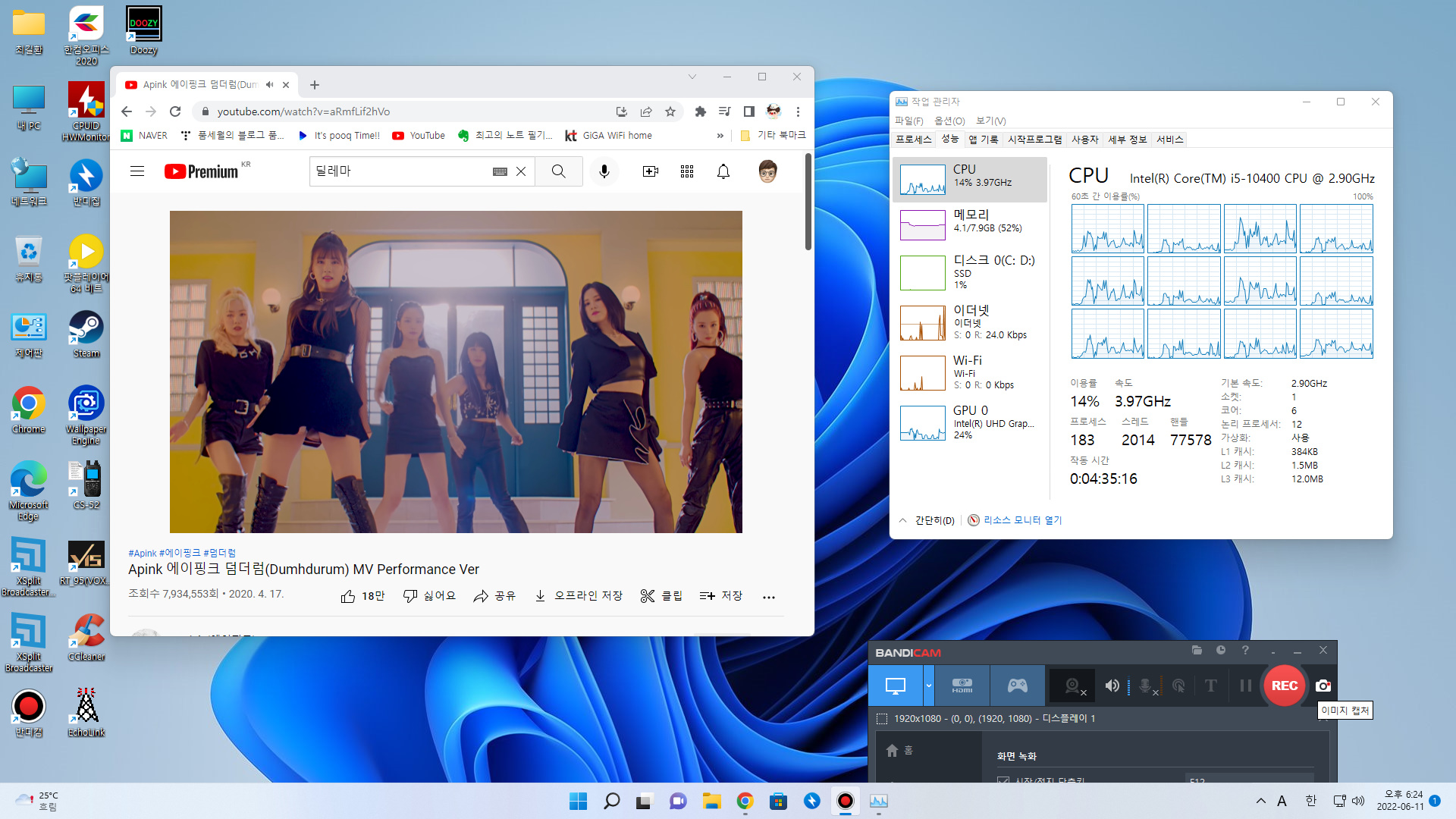The height and width of the screenshot is (819, 1456).
Task: Toggle Bandicam speaker sound recording
Action: (x=1112, y=686)
